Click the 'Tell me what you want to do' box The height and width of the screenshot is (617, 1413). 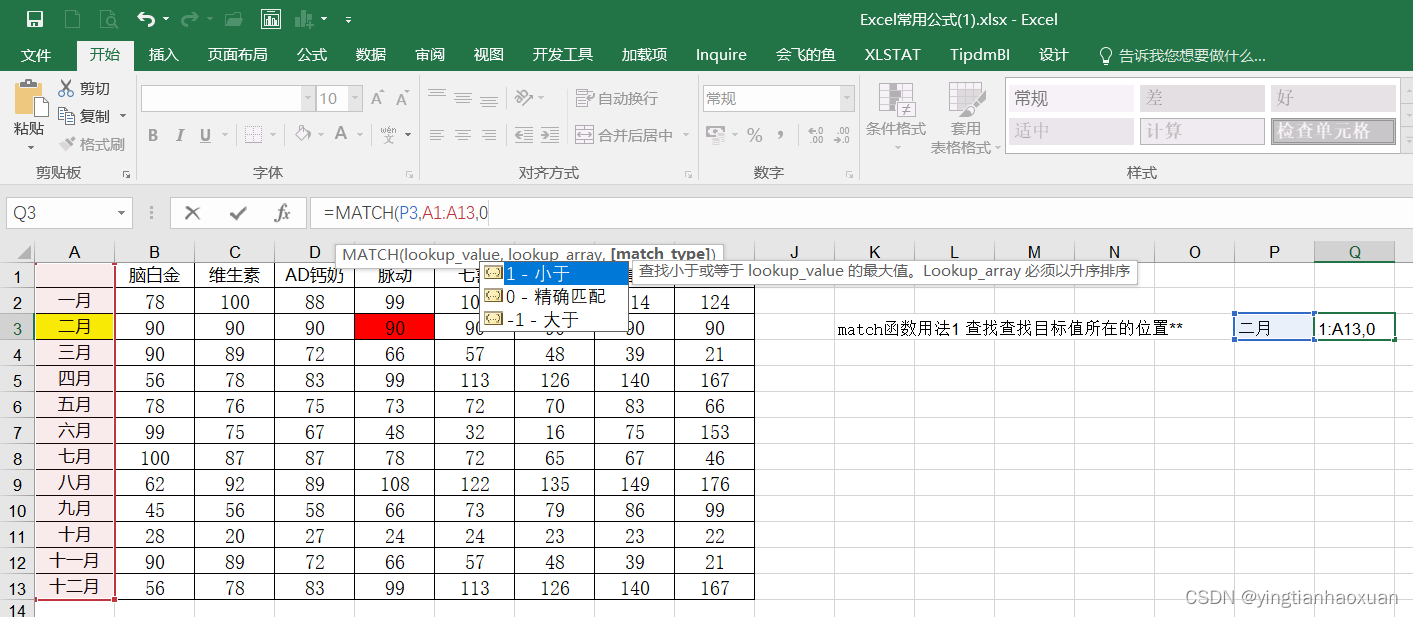pos(1182,56)
